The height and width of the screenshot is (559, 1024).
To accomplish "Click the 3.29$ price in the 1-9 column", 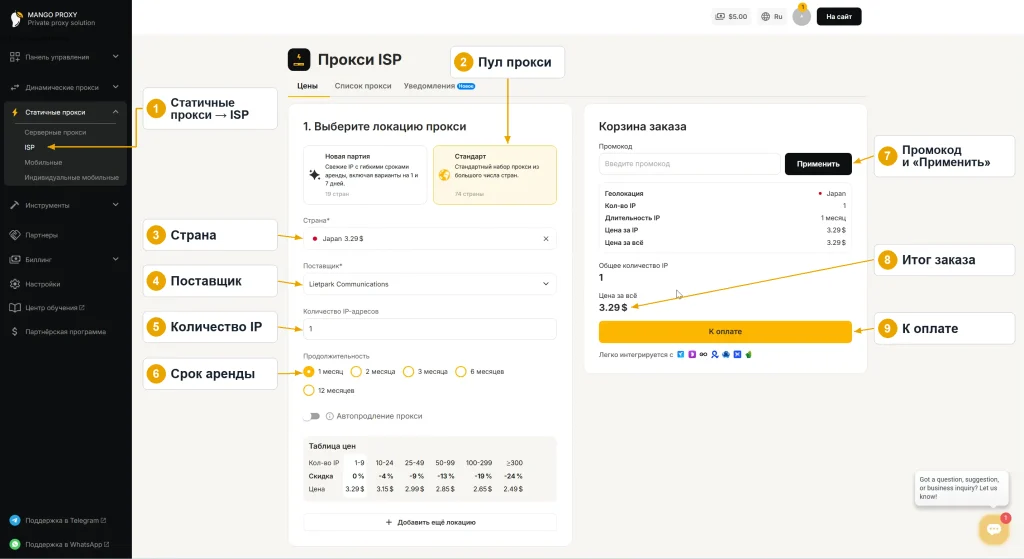I will [355, 488].
